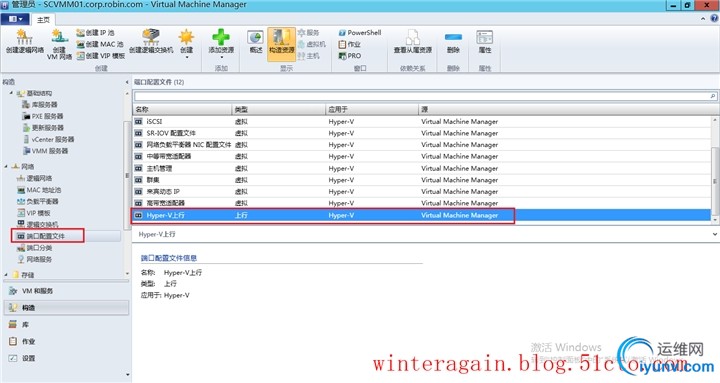Select the 主机管理 port profile row
This screenshot has height=383, width=720.
tap(422, 168)
